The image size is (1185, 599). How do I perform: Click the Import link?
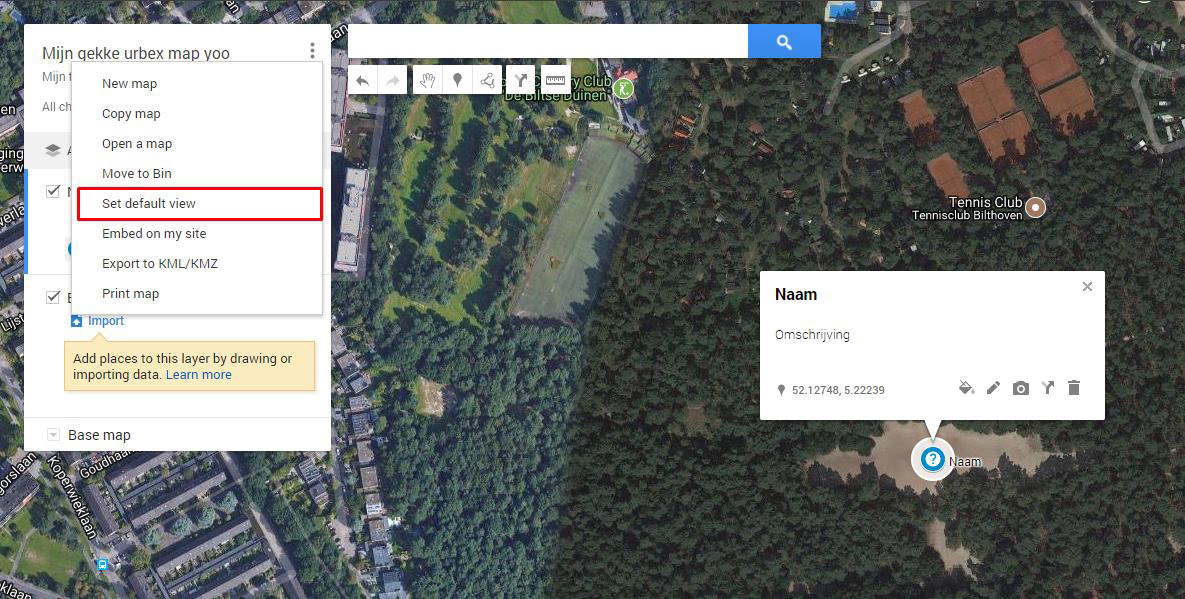pyautogui.click(x=106, y=321)
